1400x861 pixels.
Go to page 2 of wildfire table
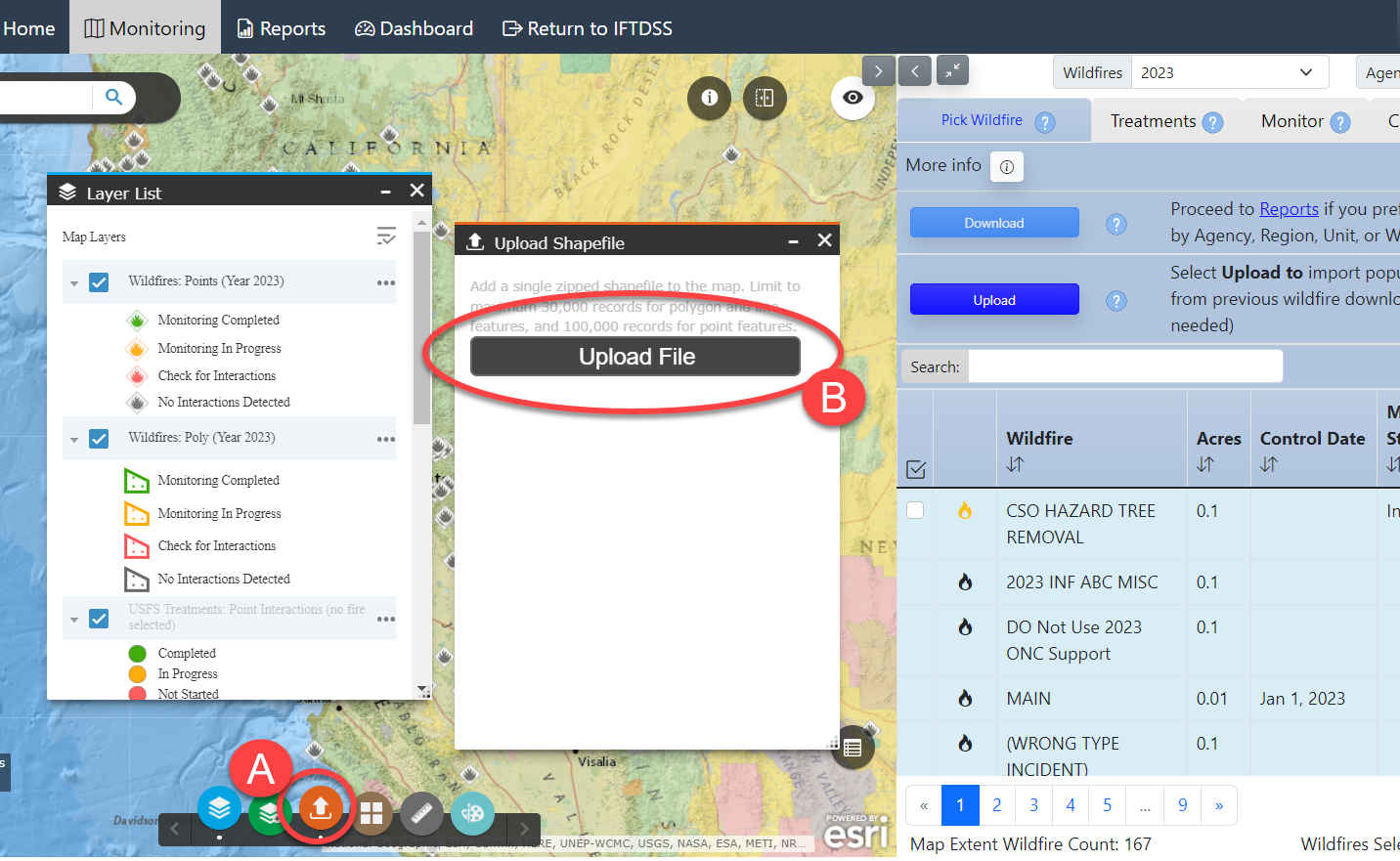coord(996,805)
